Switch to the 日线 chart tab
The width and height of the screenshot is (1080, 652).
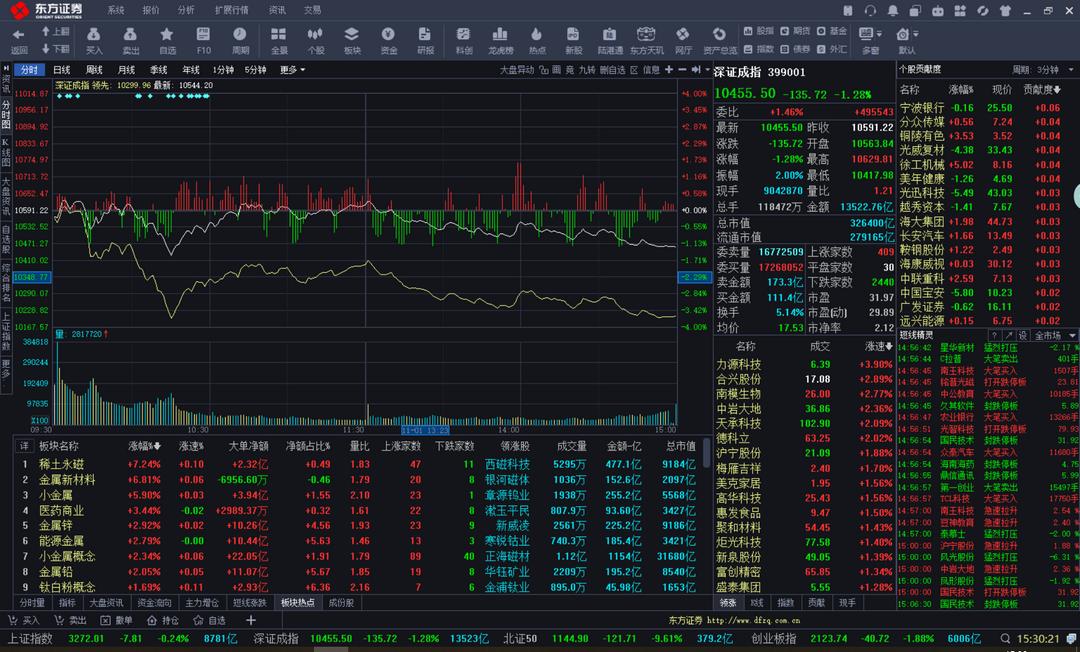61,70
